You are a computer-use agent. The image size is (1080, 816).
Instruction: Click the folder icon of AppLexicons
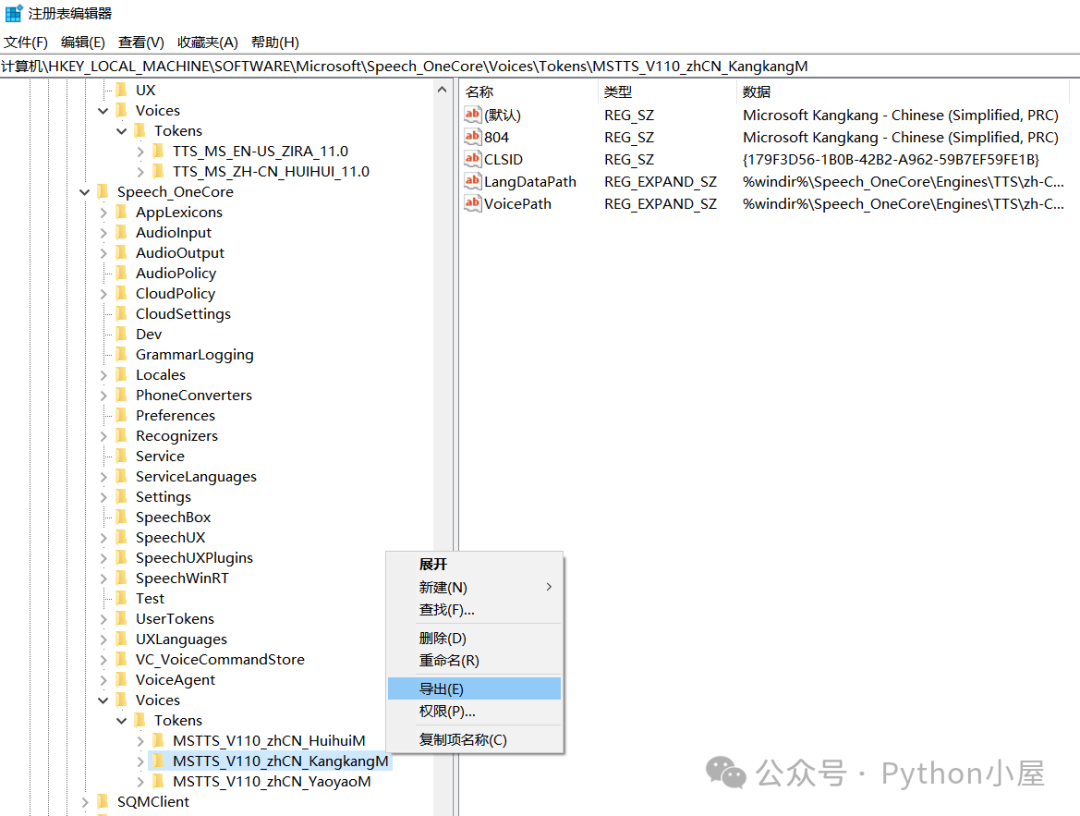123,212
